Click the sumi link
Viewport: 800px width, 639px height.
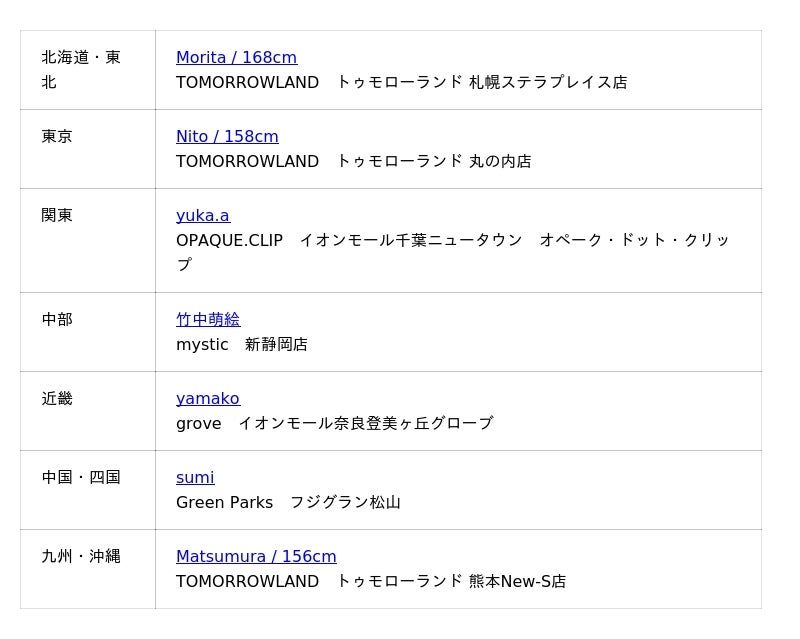pyautogui.click(x=195, y=478)
